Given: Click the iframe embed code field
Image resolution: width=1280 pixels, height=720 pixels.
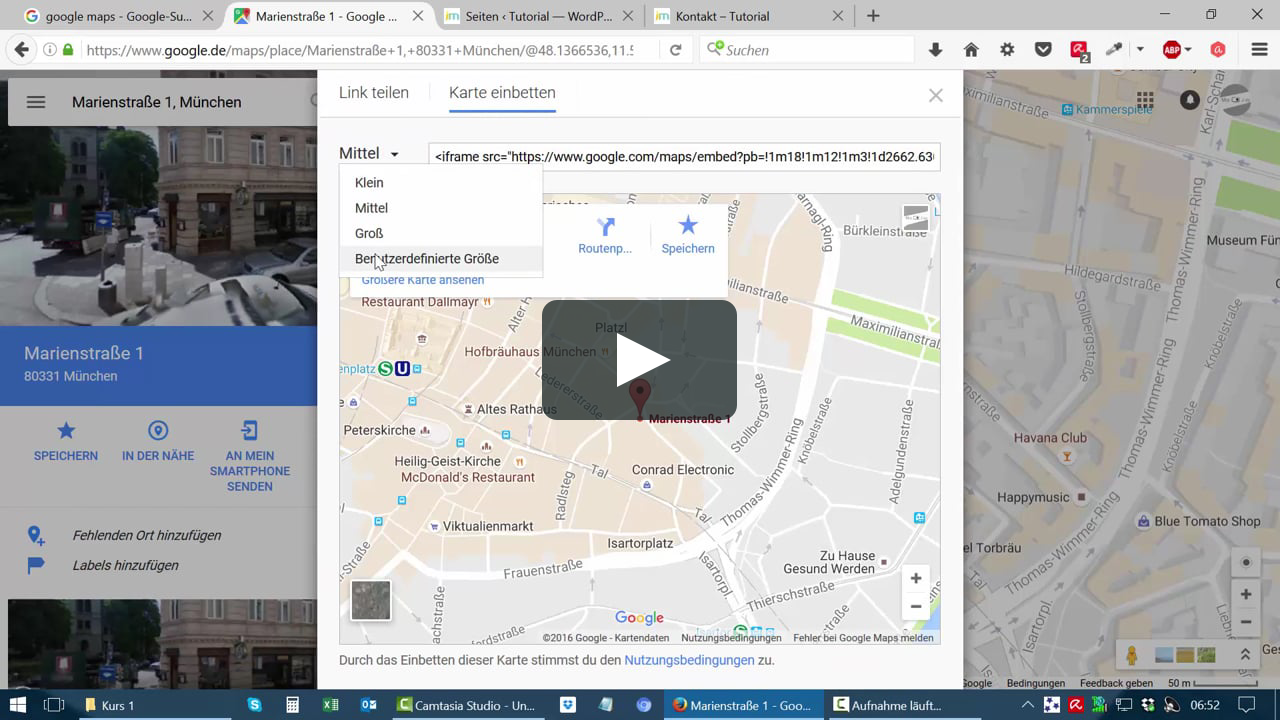Looking at the screenshot, I should point(684,157).
